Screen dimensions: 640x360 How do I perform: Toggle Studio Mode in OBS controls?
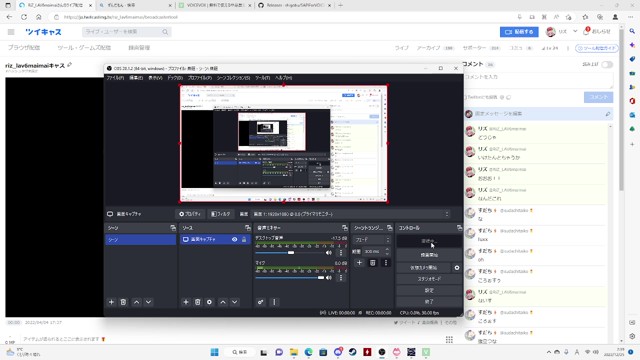click(429, 279)
